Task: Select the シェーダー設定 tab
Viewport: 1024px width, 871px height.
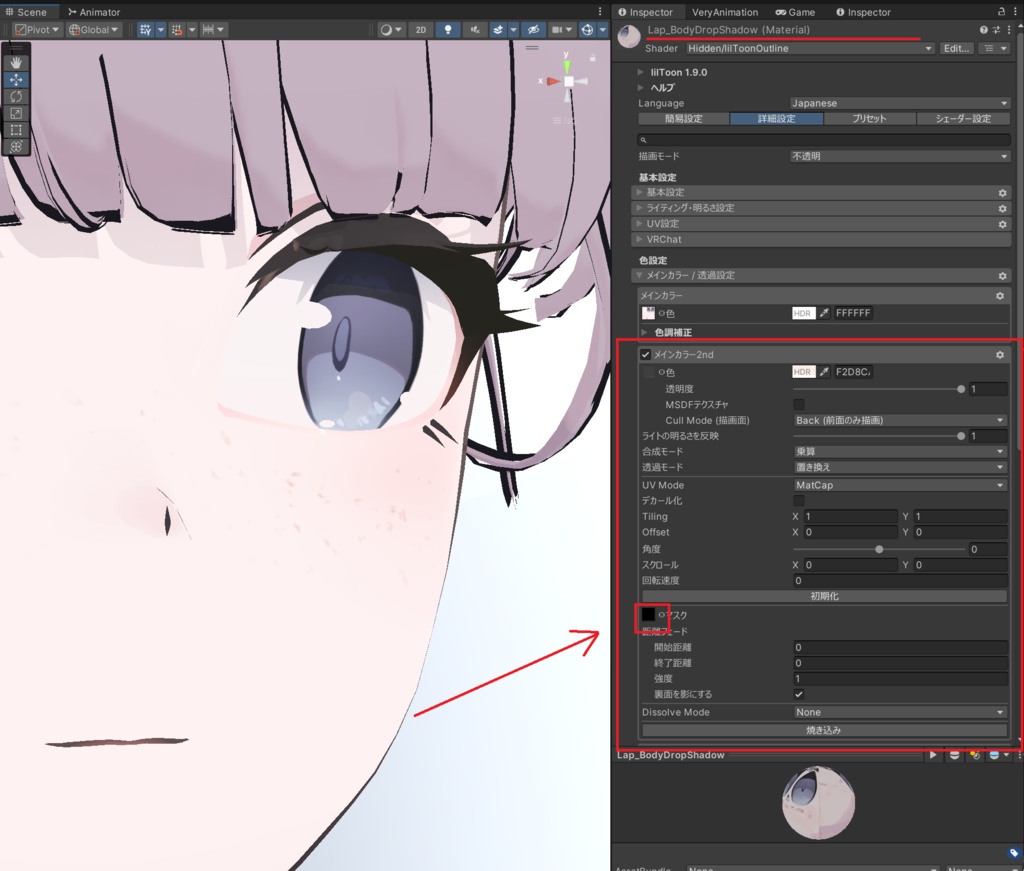Action: (x=963, y=119)
